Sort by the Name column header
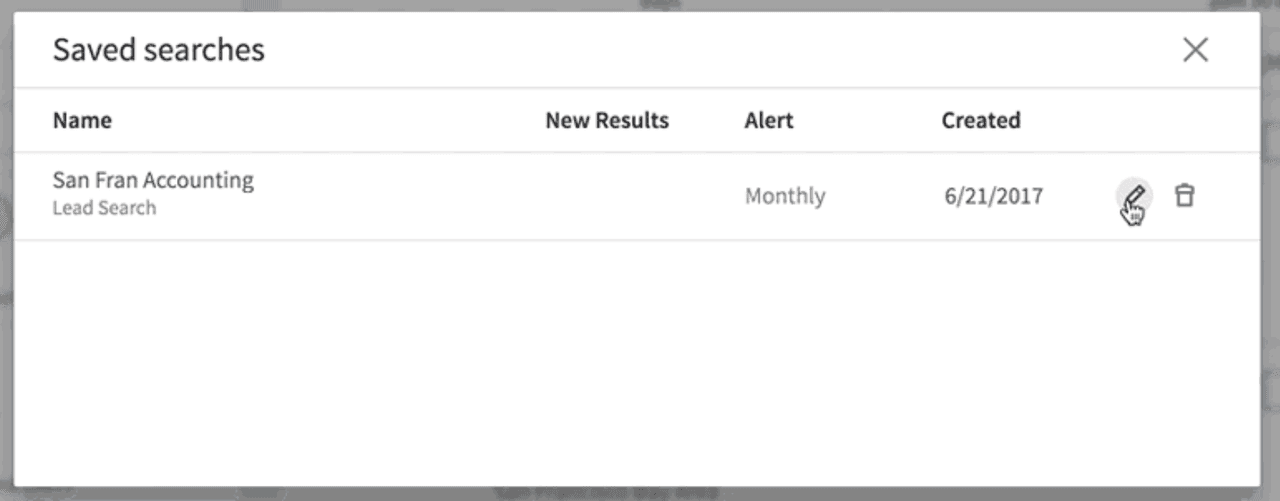This screenshot has height=501, width=1280. click(x=82, y=121)
